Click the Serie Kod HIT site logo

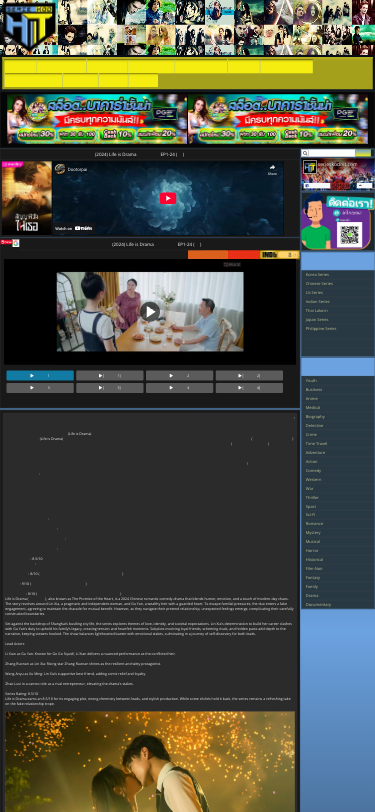(28, 27)
